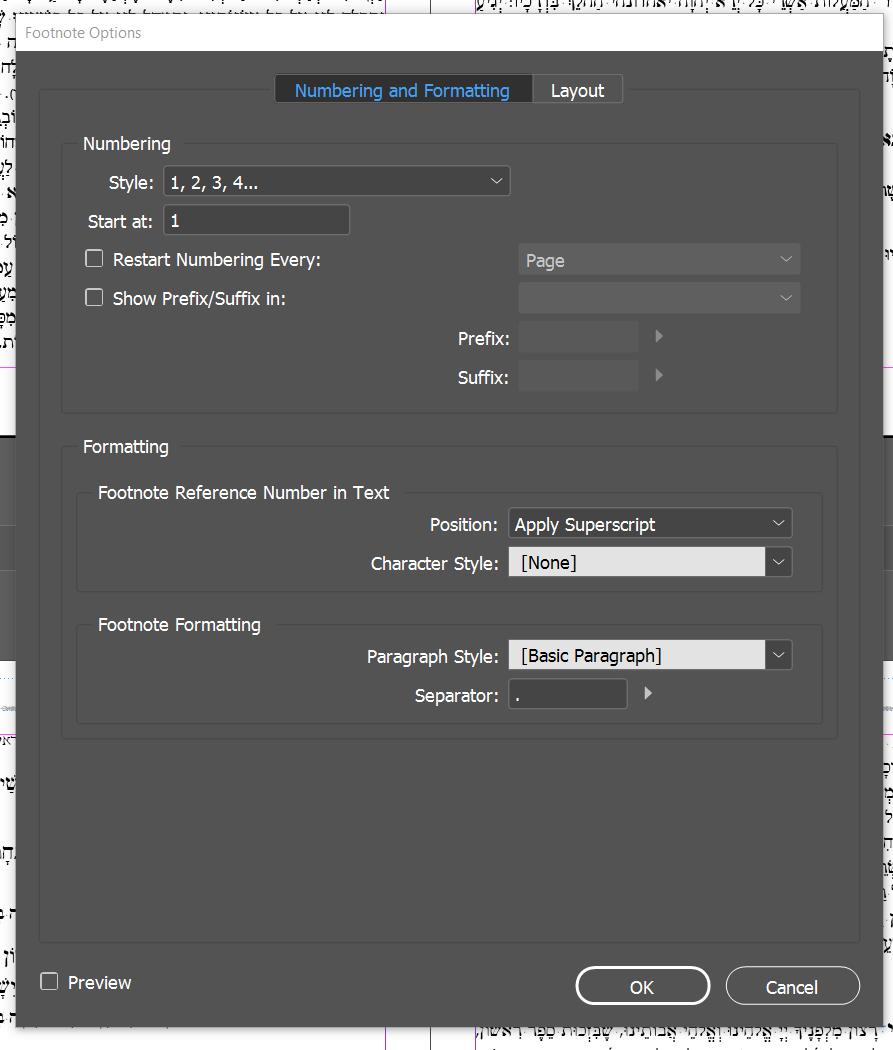Click the Suffix text field

(x=578, y=377)
